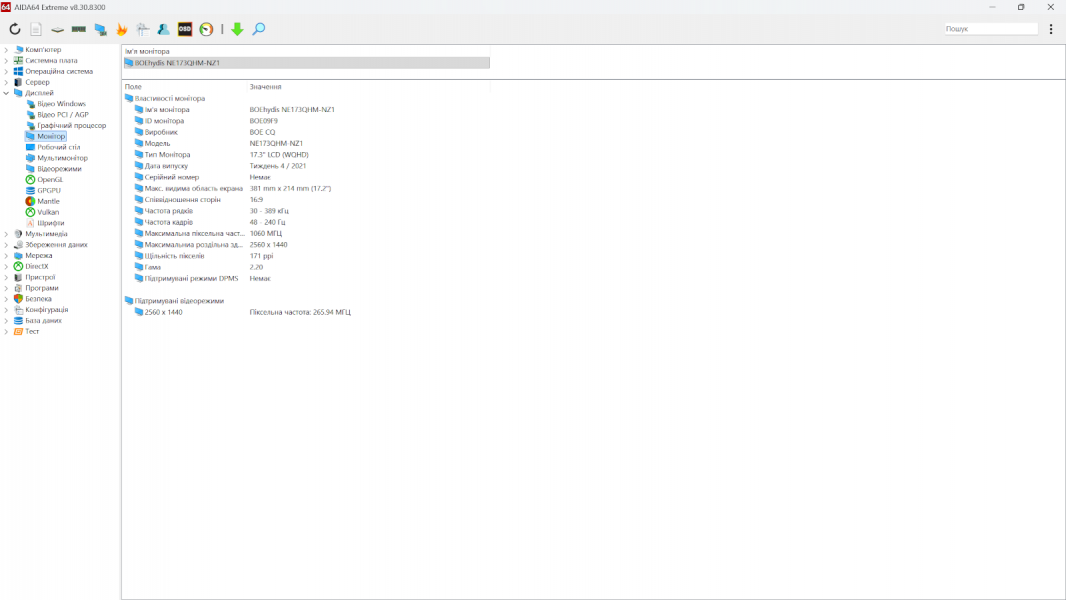Select the База даних tree item

[44, 321]
